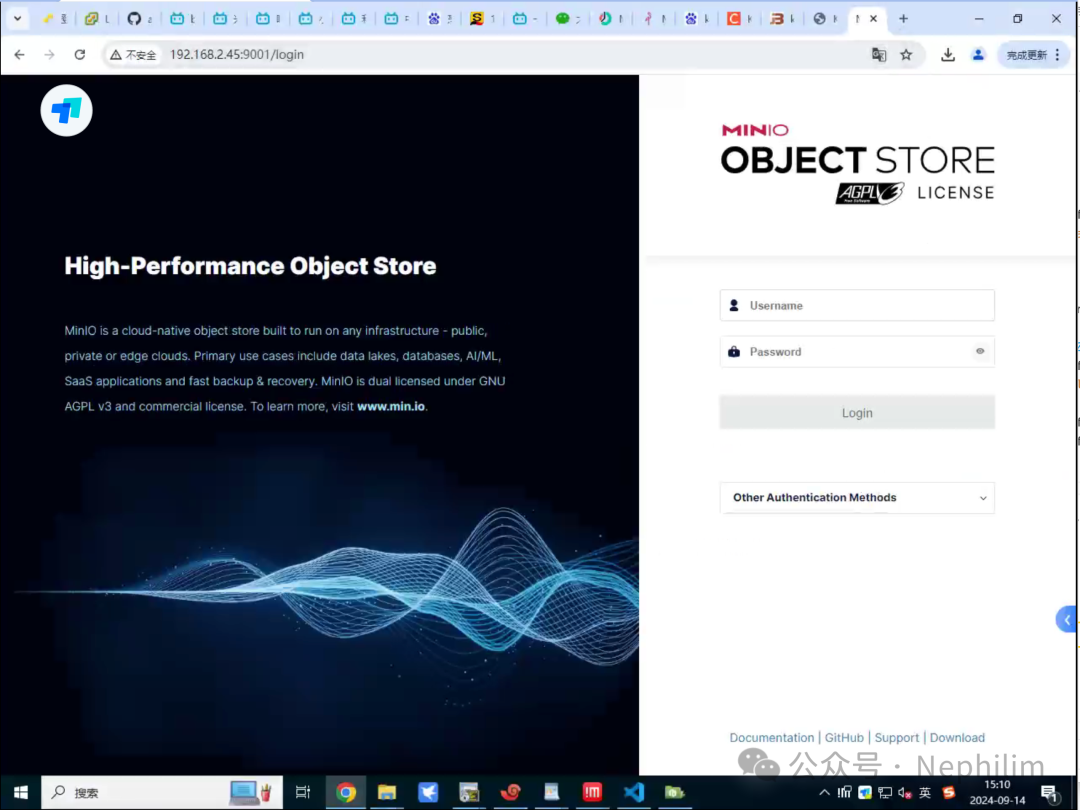This screenshot has width=1080, height=810.
Task: Show hidden system tray icons
Action: coord(824,793)
